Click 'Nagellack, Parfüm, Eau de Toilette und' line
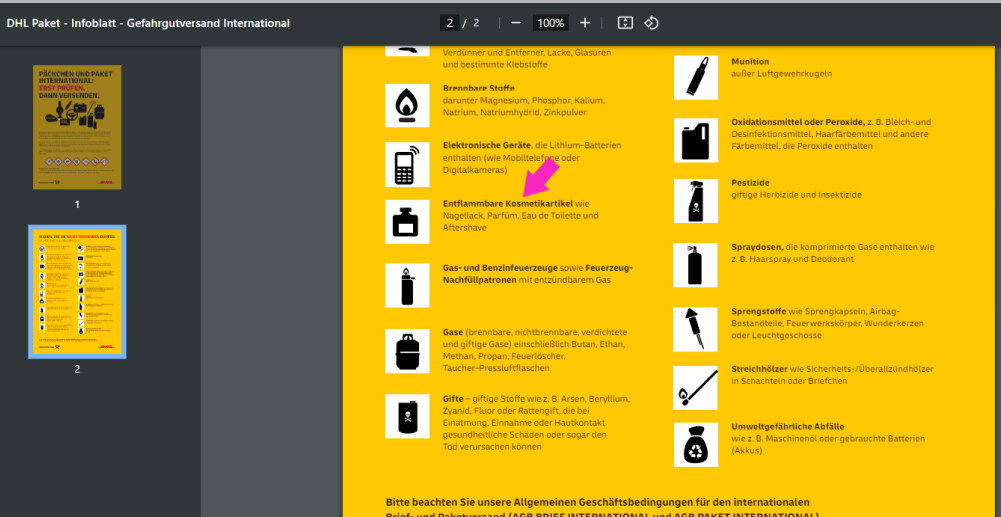Viewport: 1001px width, 517px height. pyautogui.click(x=521, y=216)
